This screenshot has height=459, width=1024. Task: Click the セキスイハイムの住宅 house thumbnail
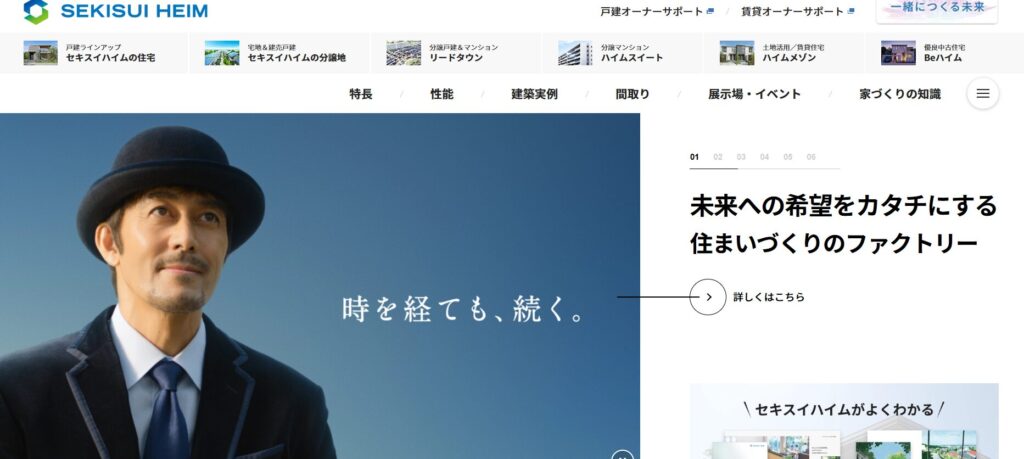pos(40,53)
